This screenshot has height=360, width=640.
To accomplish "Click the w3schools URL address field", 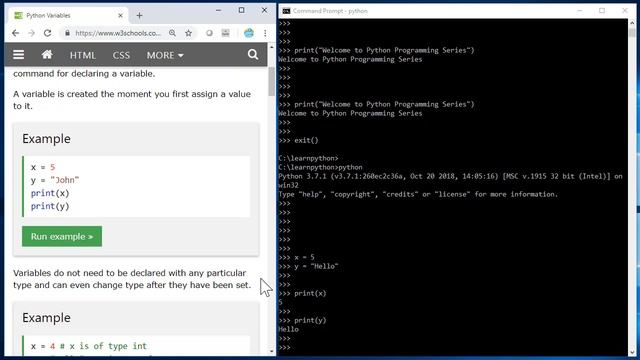I will pyautogui.click(x=118, y=33).
